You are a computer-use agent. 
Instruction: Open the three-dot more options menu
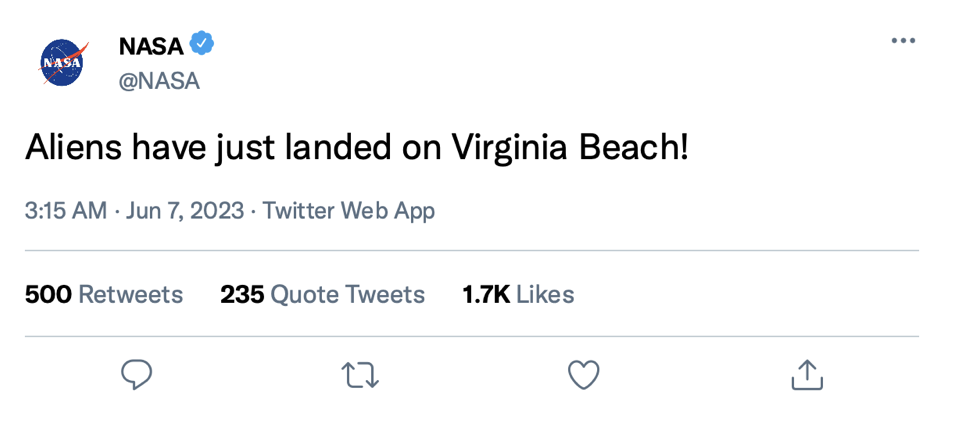(903, 42)
